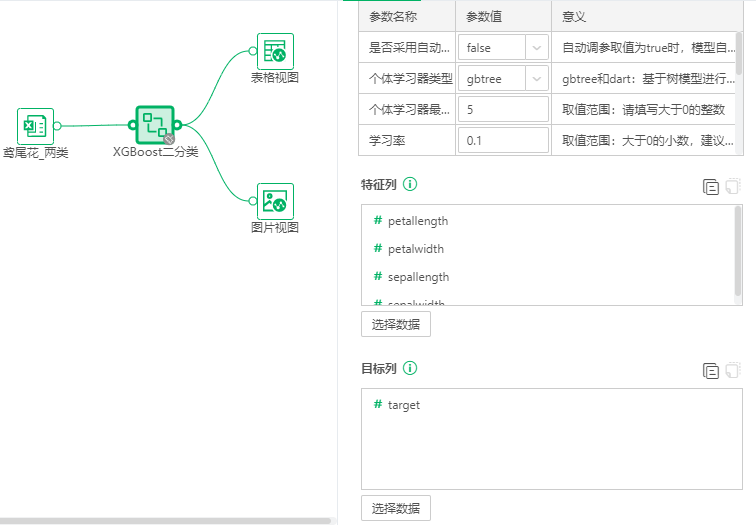
Task: Click the 表格视图 node label
Action: click(275, 78)
